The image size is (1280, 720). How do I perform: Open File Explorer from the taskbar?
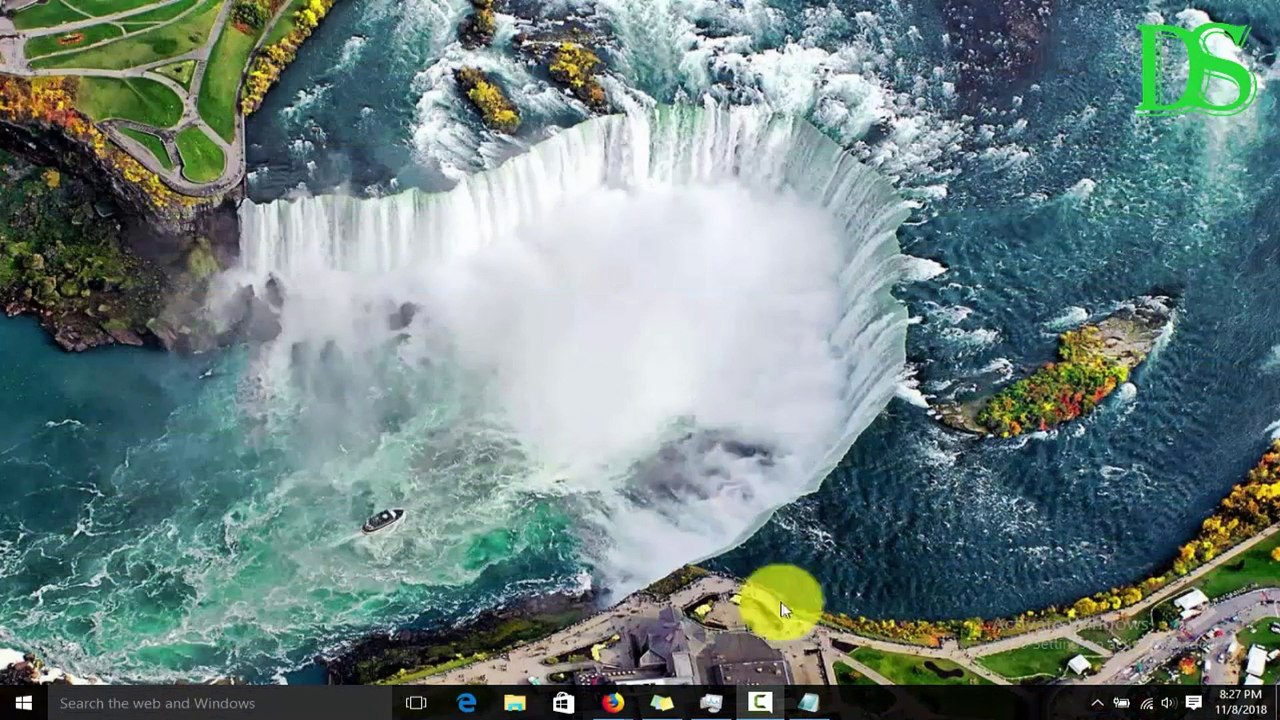pyautogui.click(x=515, y=703)
